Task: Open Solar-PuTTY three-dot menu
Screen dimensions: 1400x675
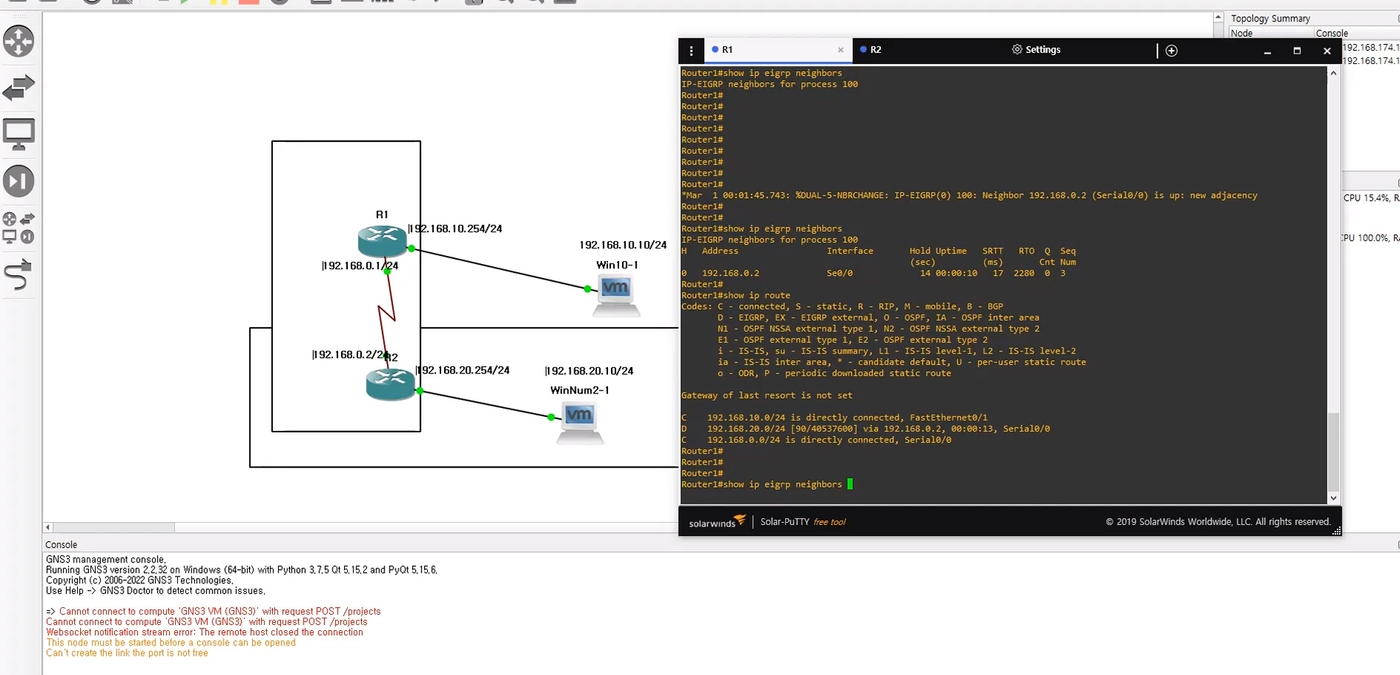Action: click(691, 50)
